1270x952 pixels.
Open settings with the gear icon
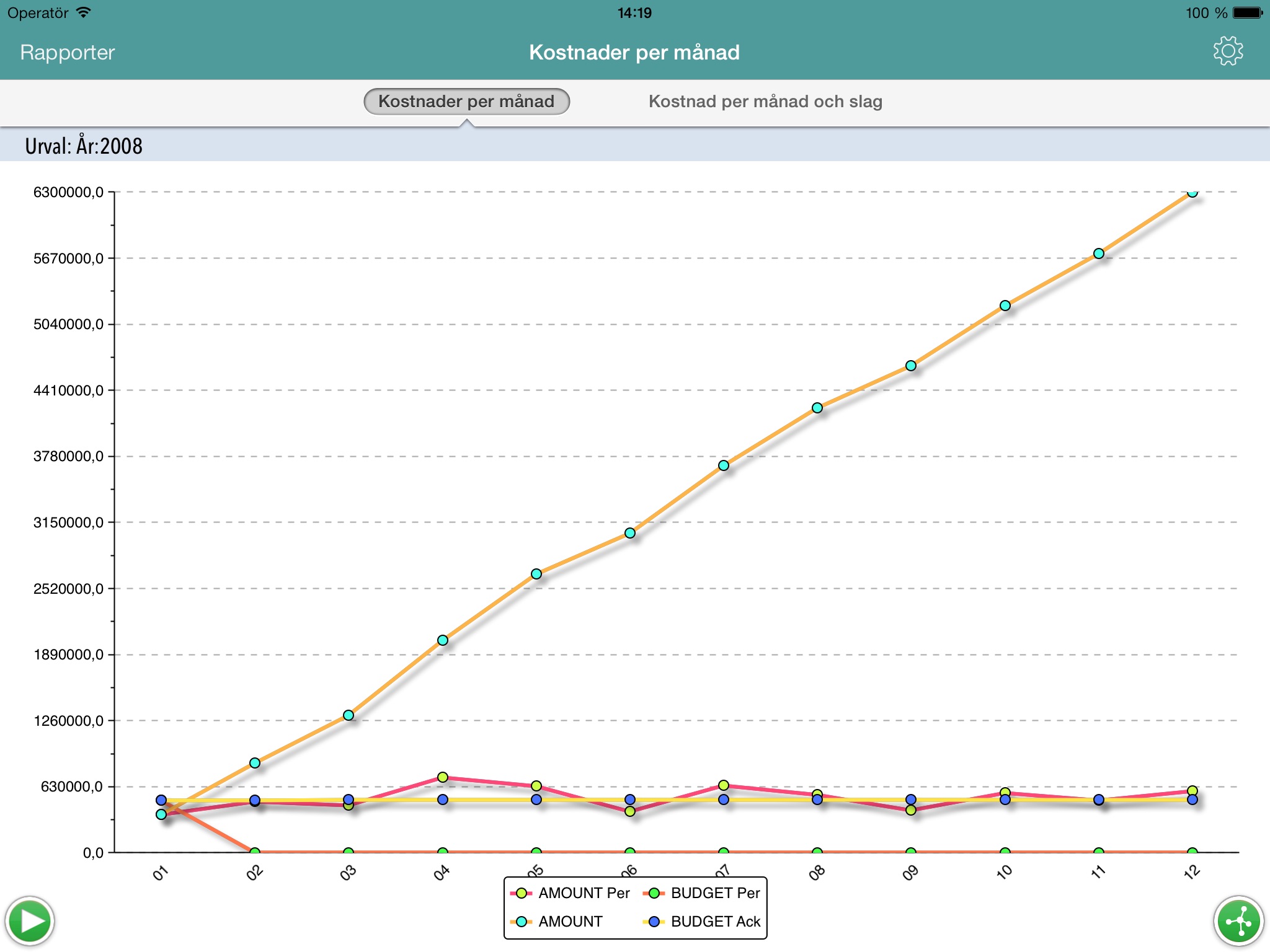click(x=1228, y=51)
